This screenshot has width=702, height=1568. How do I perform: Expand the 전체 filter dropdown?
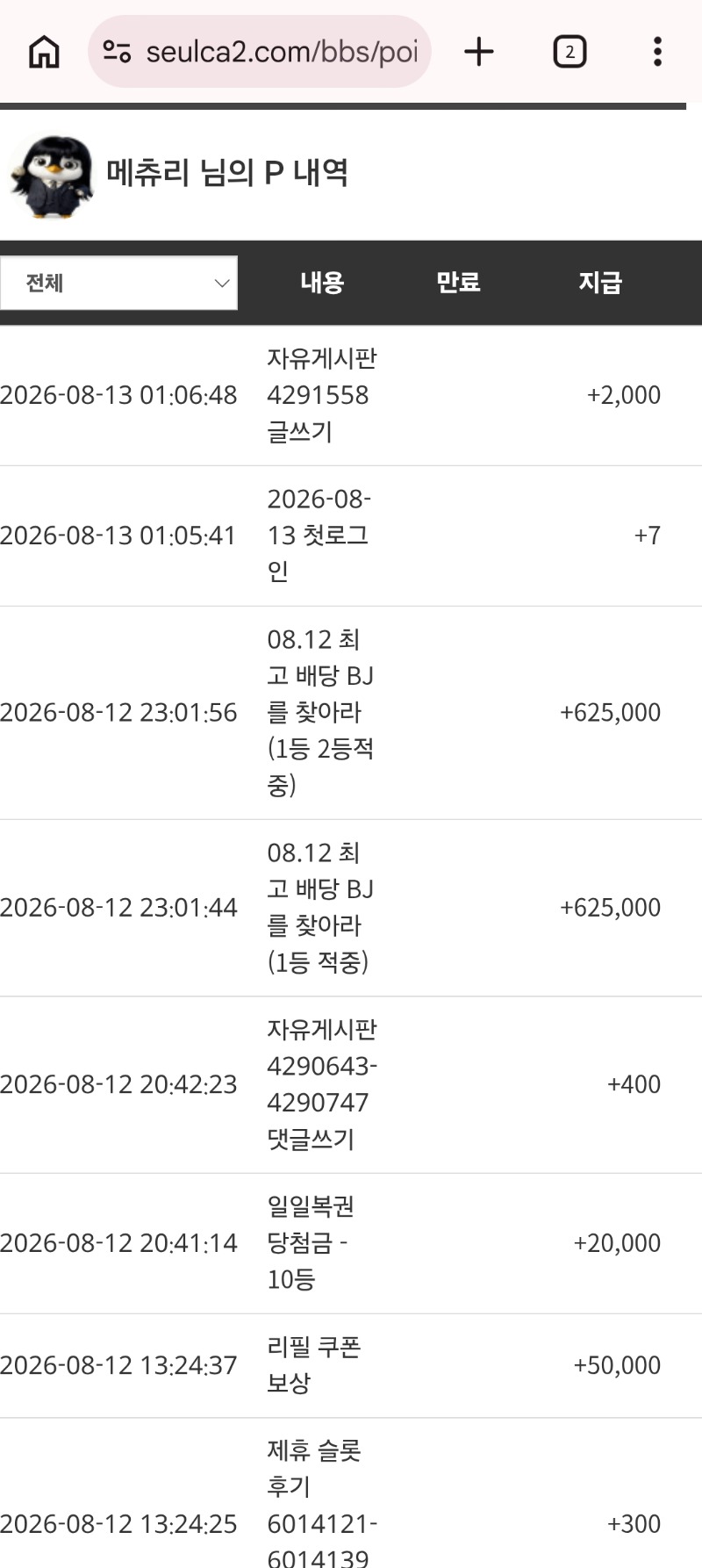pos(118,283)
